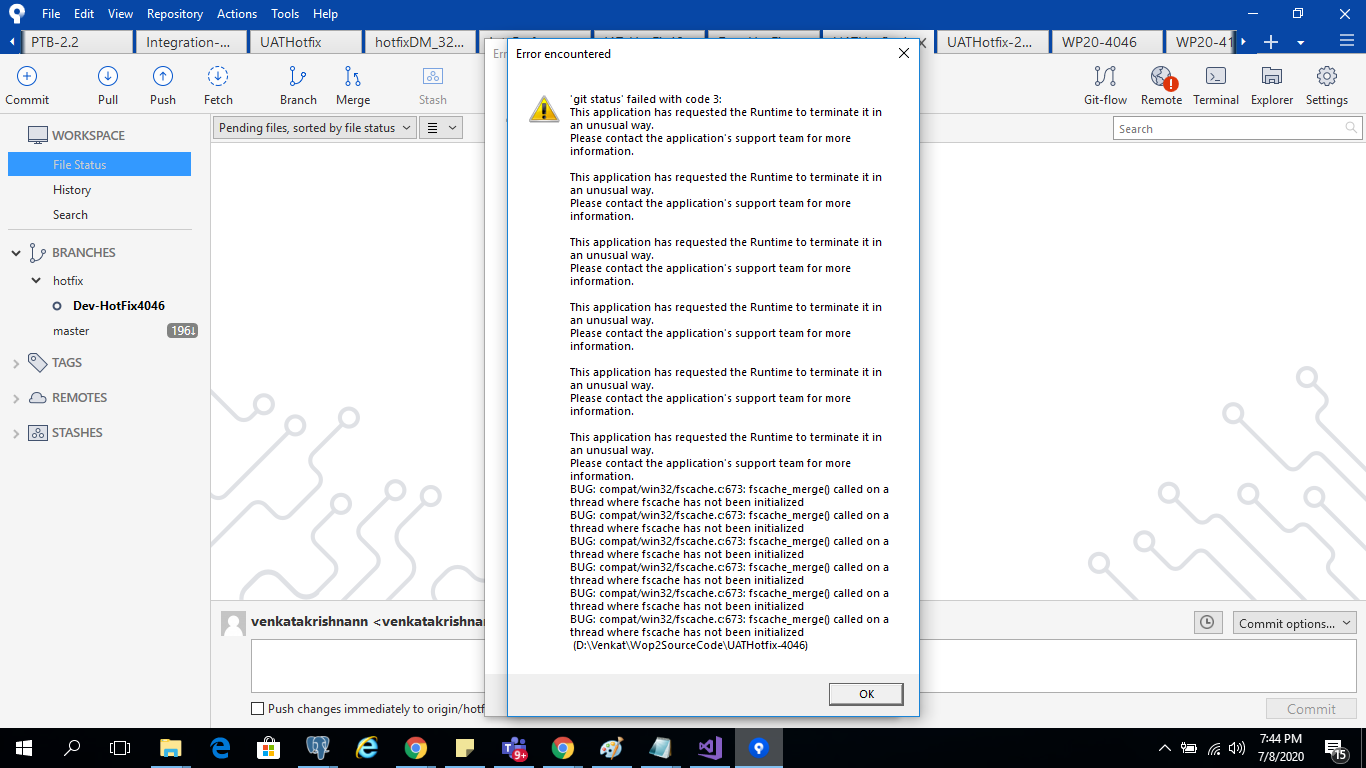Open File Explorer in taskbar
This screenshot has height=768, width=1366.
(x=171, y=748)
